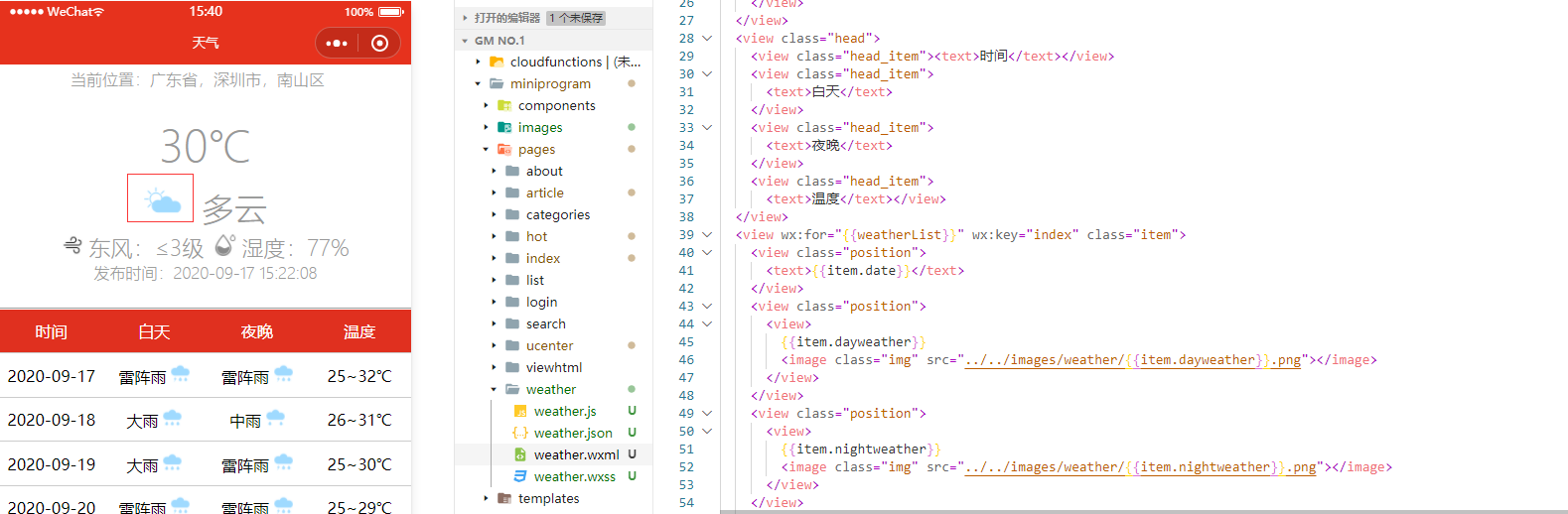Viewport: 1568px width, 514px height.
Task: Click the 2020-09-17 night thunderstorm icon
Action: tap(284, 374)
